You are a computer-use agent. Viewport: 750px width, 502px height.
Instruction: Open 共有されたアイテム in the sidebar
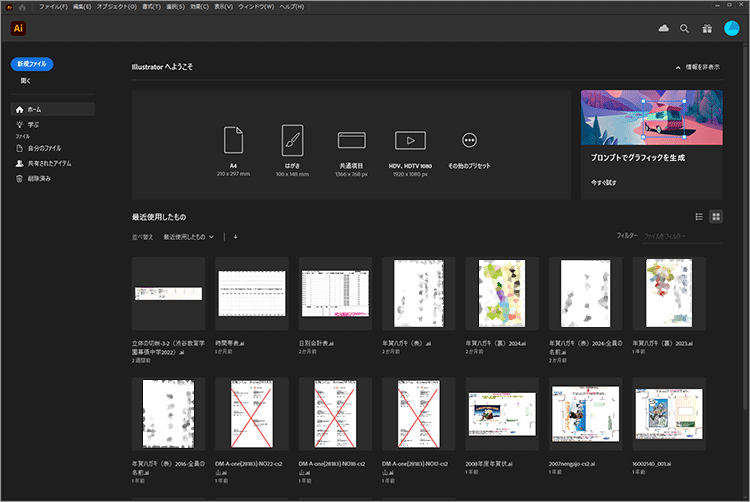pyautogui.click(x=44, y=164)
